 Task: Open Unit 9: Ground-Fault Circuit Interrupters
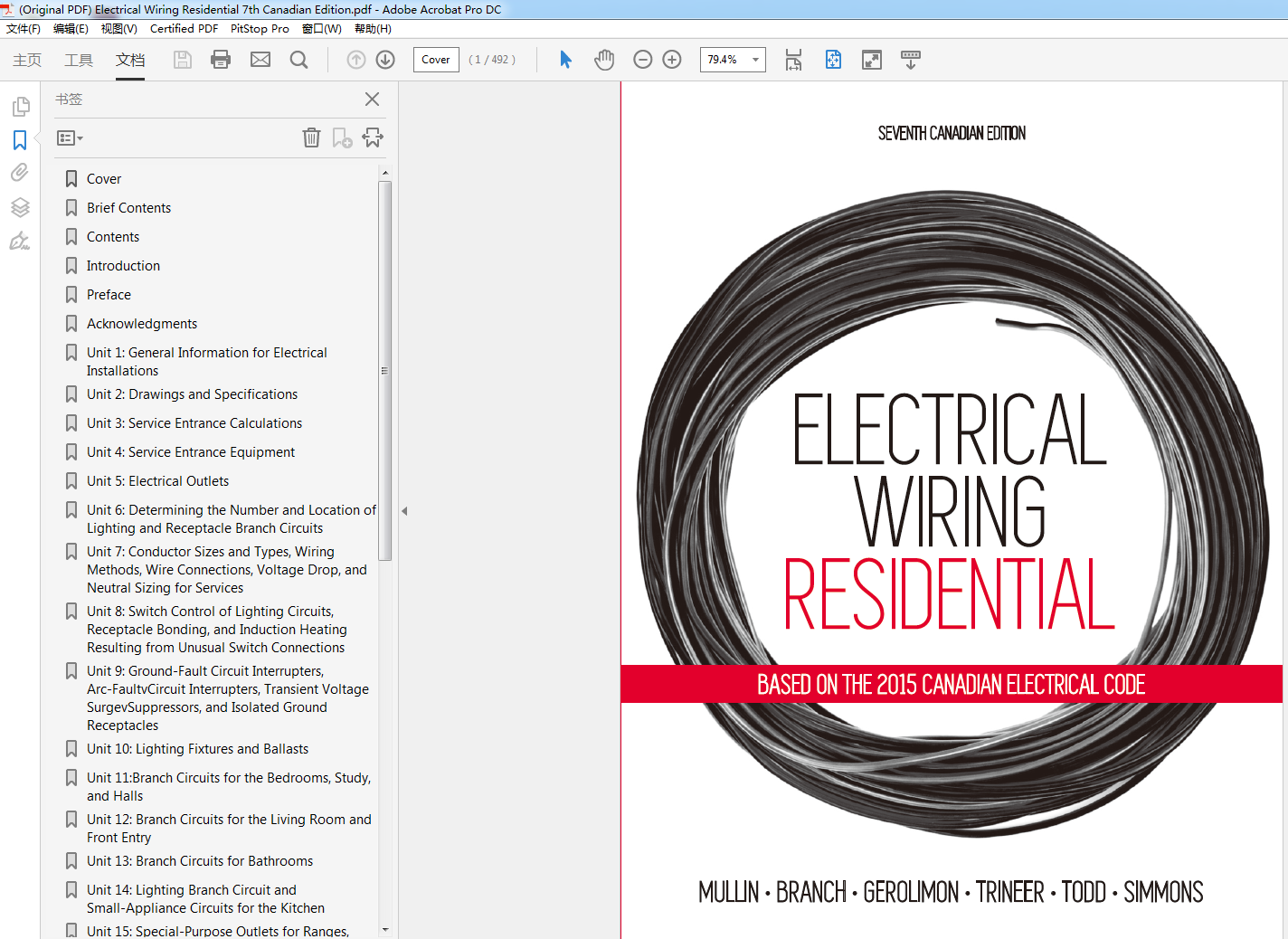[x=228, y=698]
